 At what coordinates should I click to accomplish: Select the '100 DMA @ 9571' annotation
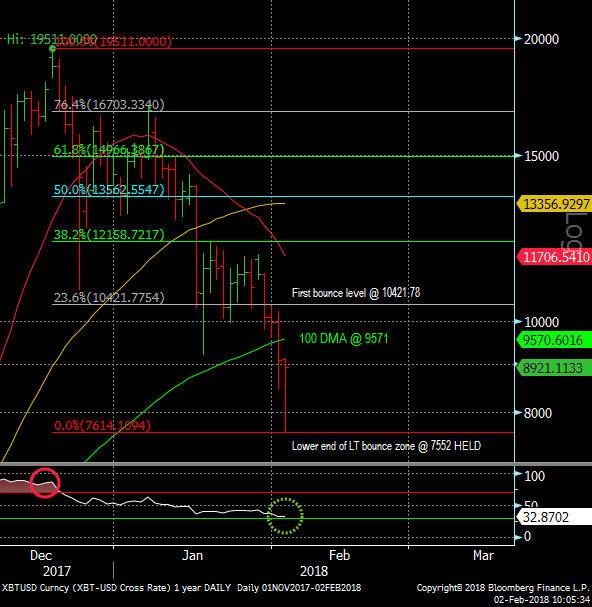pyautogui.click(x=344, y=339)
